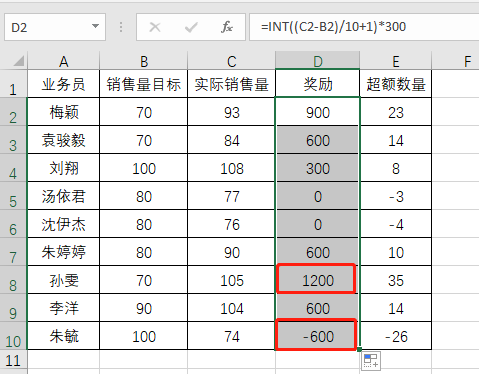Click actual sales cell showing 84

(x=232, y=140)
